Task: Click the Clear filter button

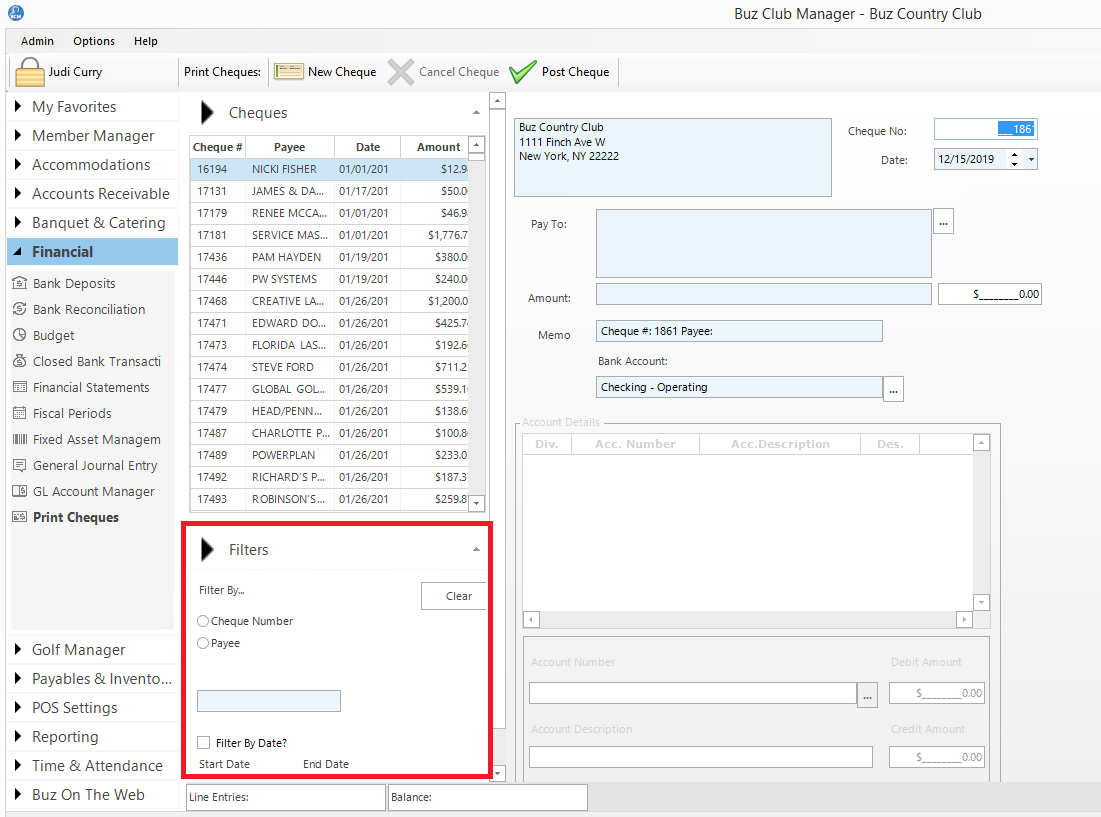Action: (457, 596)
